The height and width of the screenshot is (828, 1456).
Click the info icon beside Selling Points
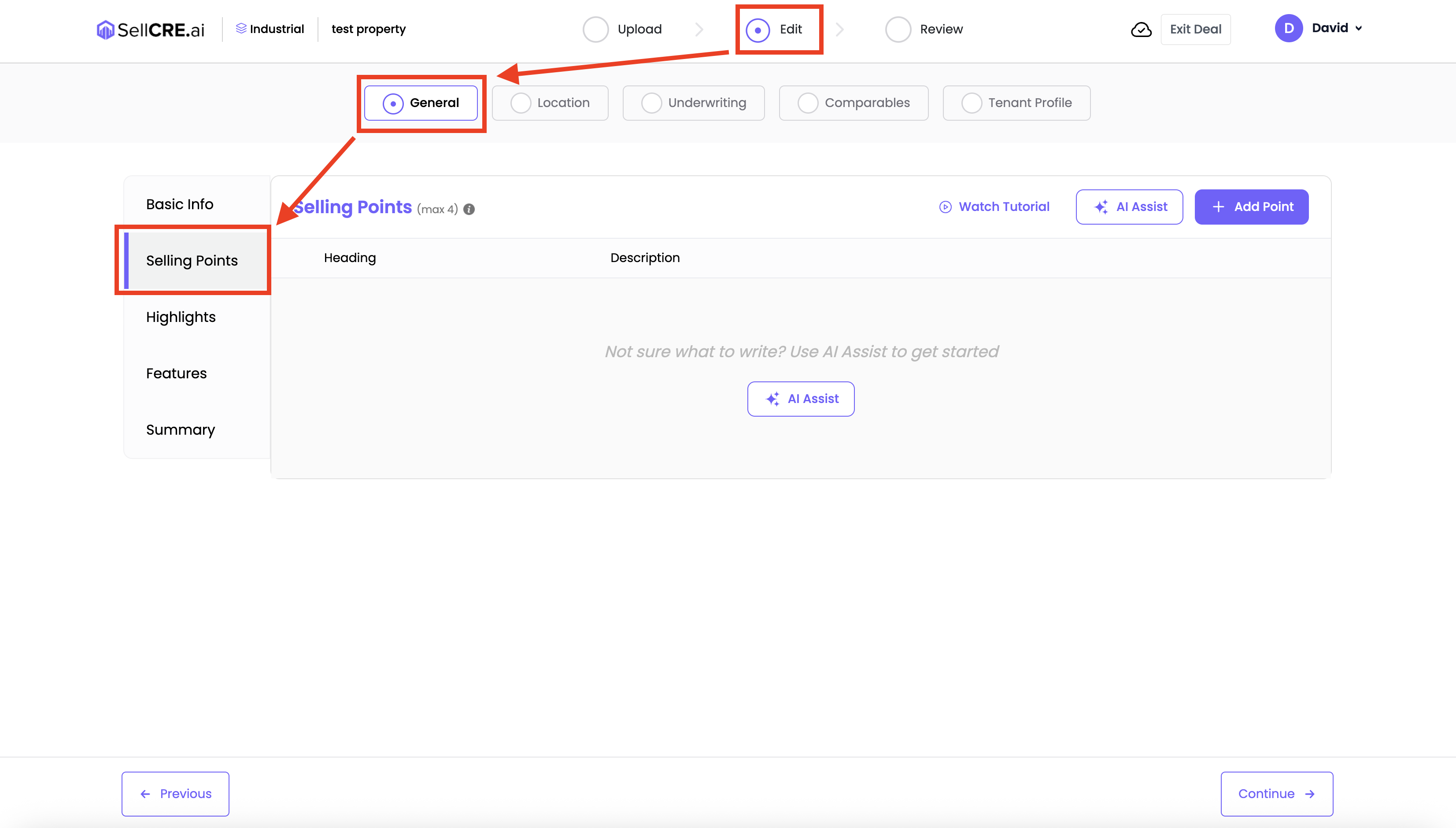(469, 209)
